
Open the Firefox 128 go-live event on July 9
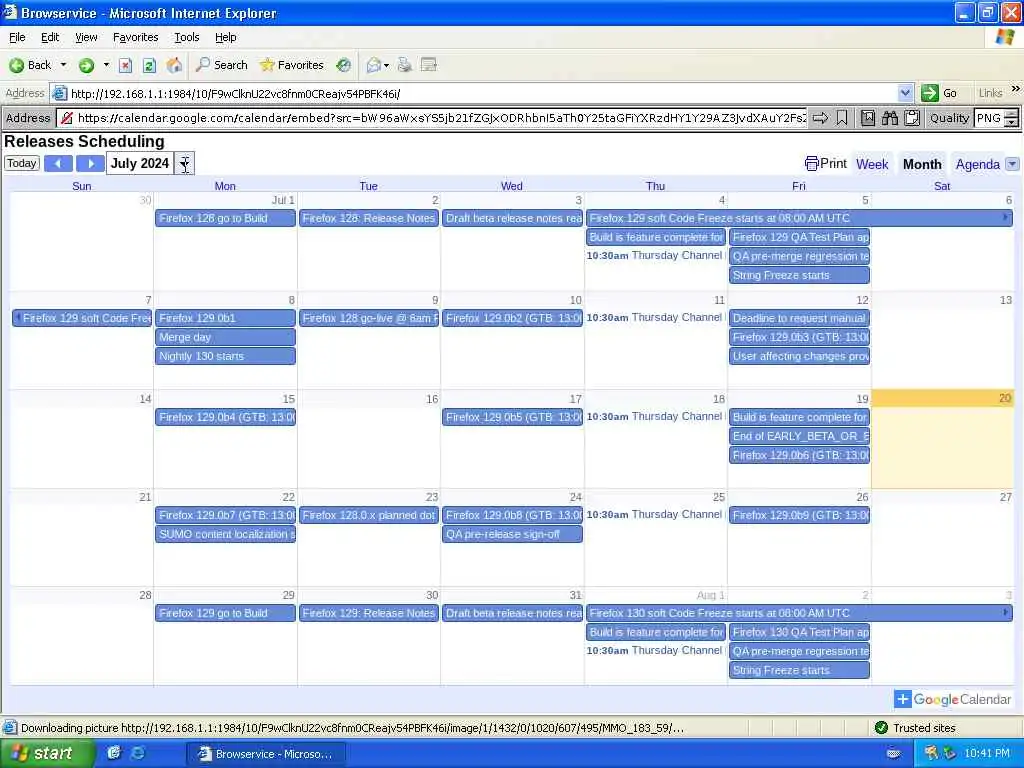[369, 318]
